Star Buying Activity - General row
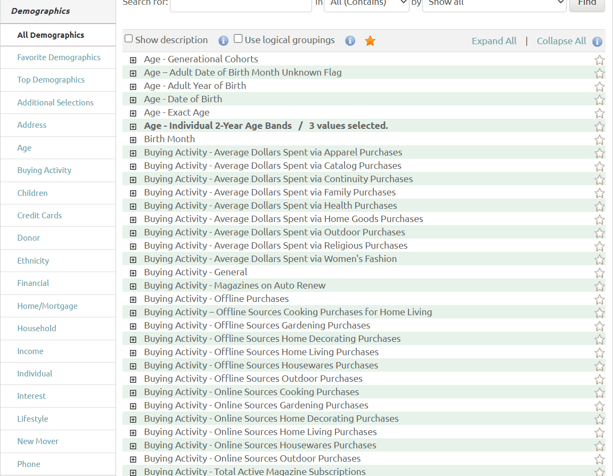This screenshot has width=613, height=476. click(599, 273)
